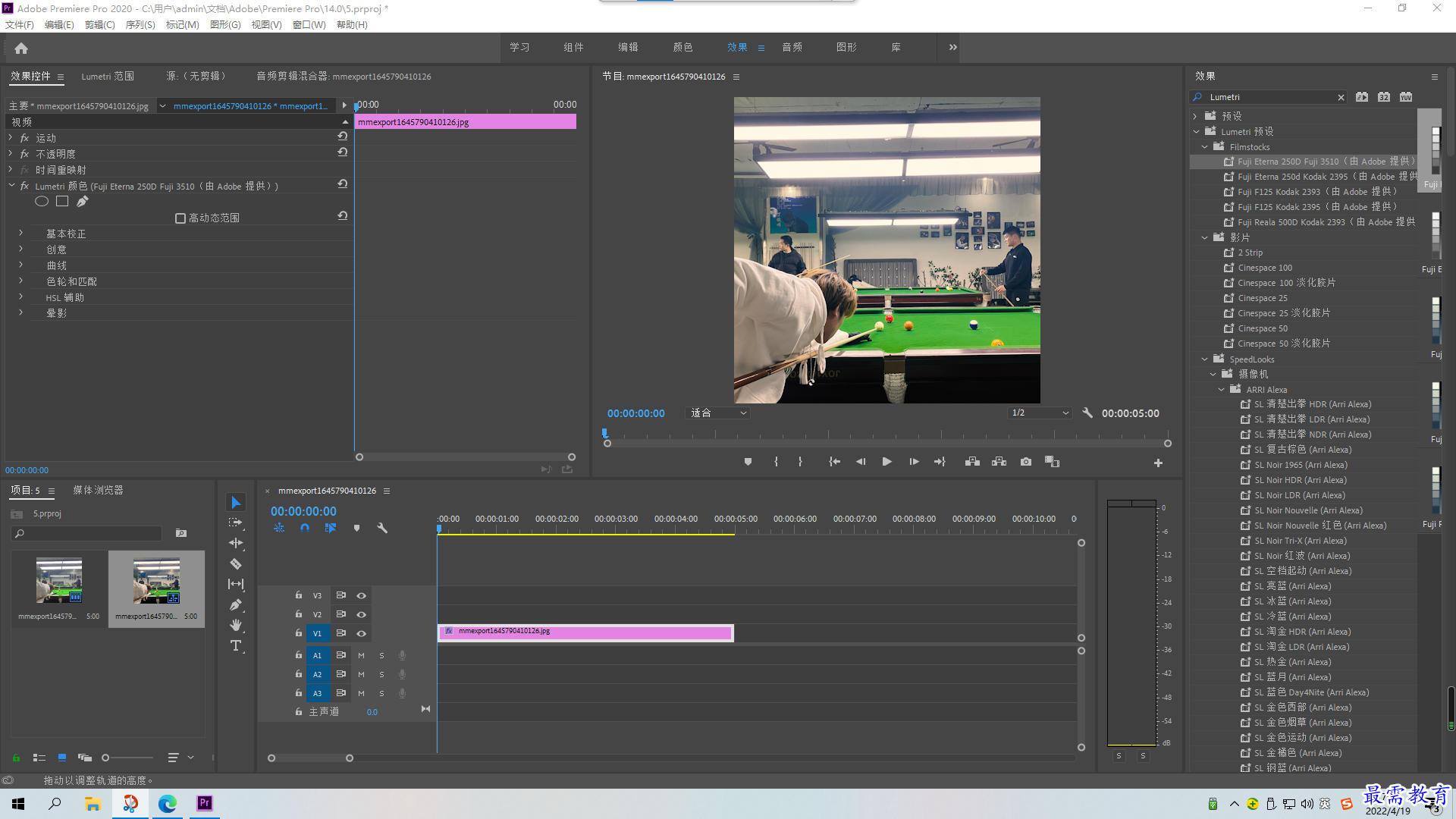Open playback resolution 1/2 dropdown

tap(1040, 413)
